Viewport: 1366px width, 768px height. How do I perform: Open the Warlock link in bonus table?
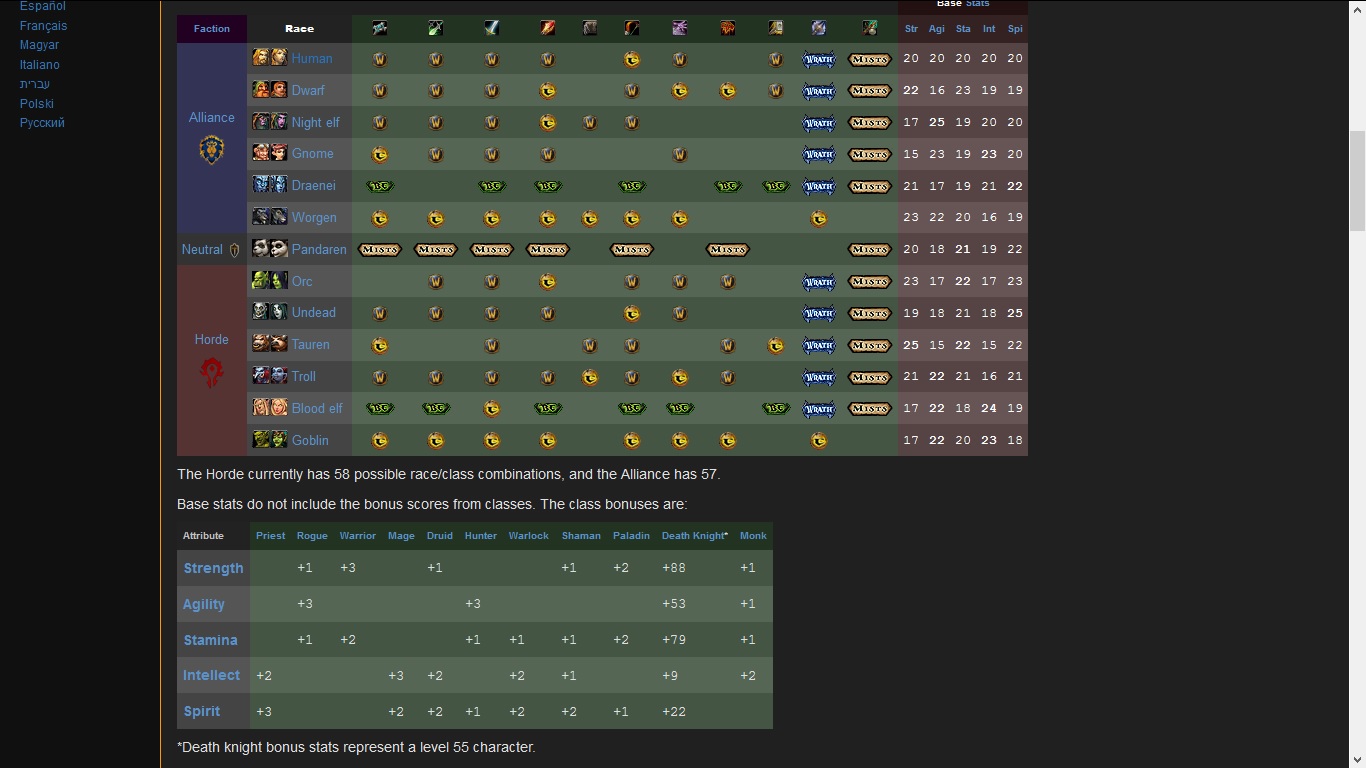coord(528,536)
